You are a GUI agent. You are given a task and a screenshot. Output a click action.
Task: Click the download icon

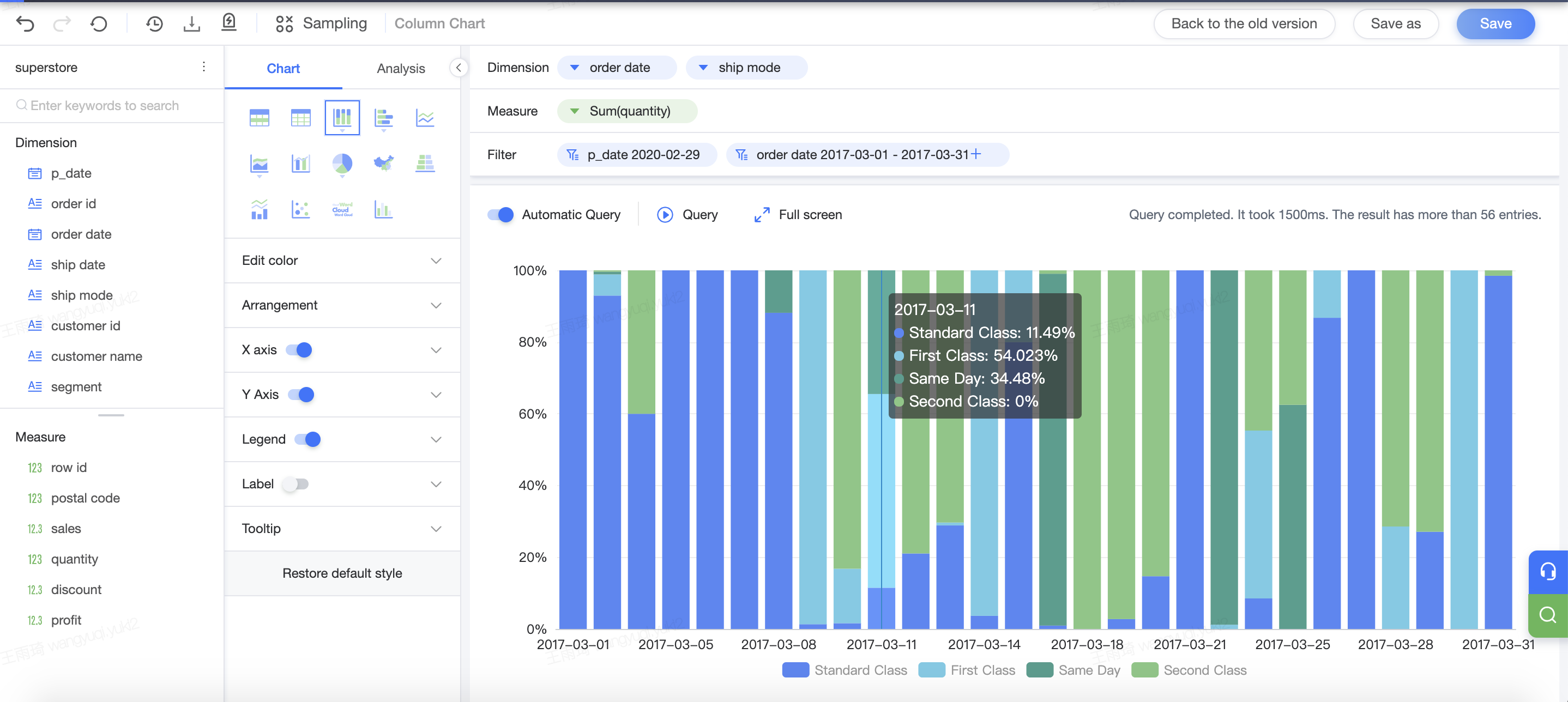click(x=192, y=24)
